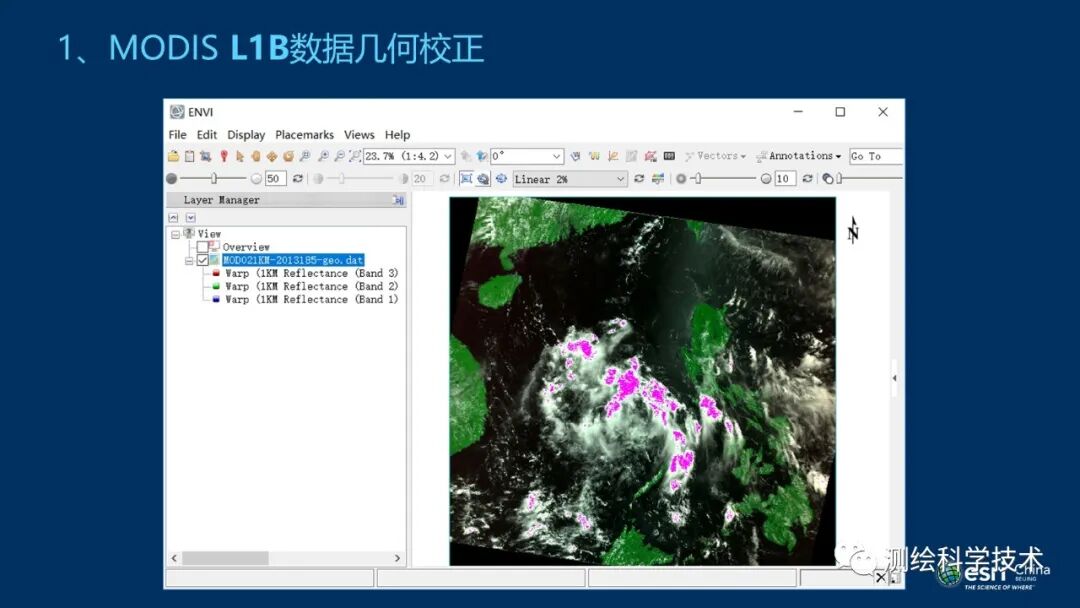This screenshot has height=608, width=1080.
Task: Pick the Pan hand tool
Action: point(256,156)
